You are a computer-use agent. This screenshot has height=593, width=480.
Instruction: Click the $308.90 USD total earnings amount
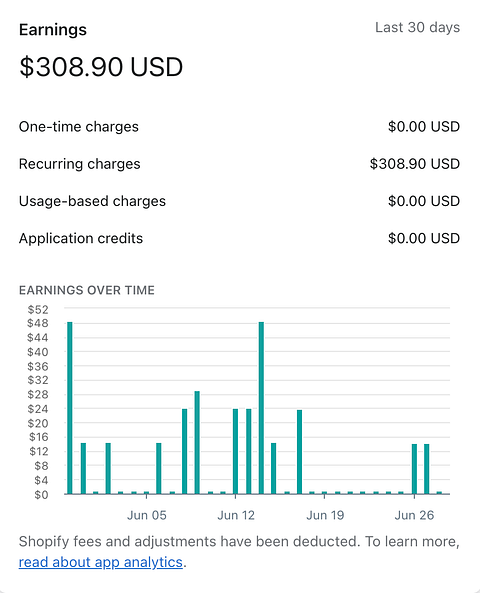pyautogui.click(x=101, y=67)
